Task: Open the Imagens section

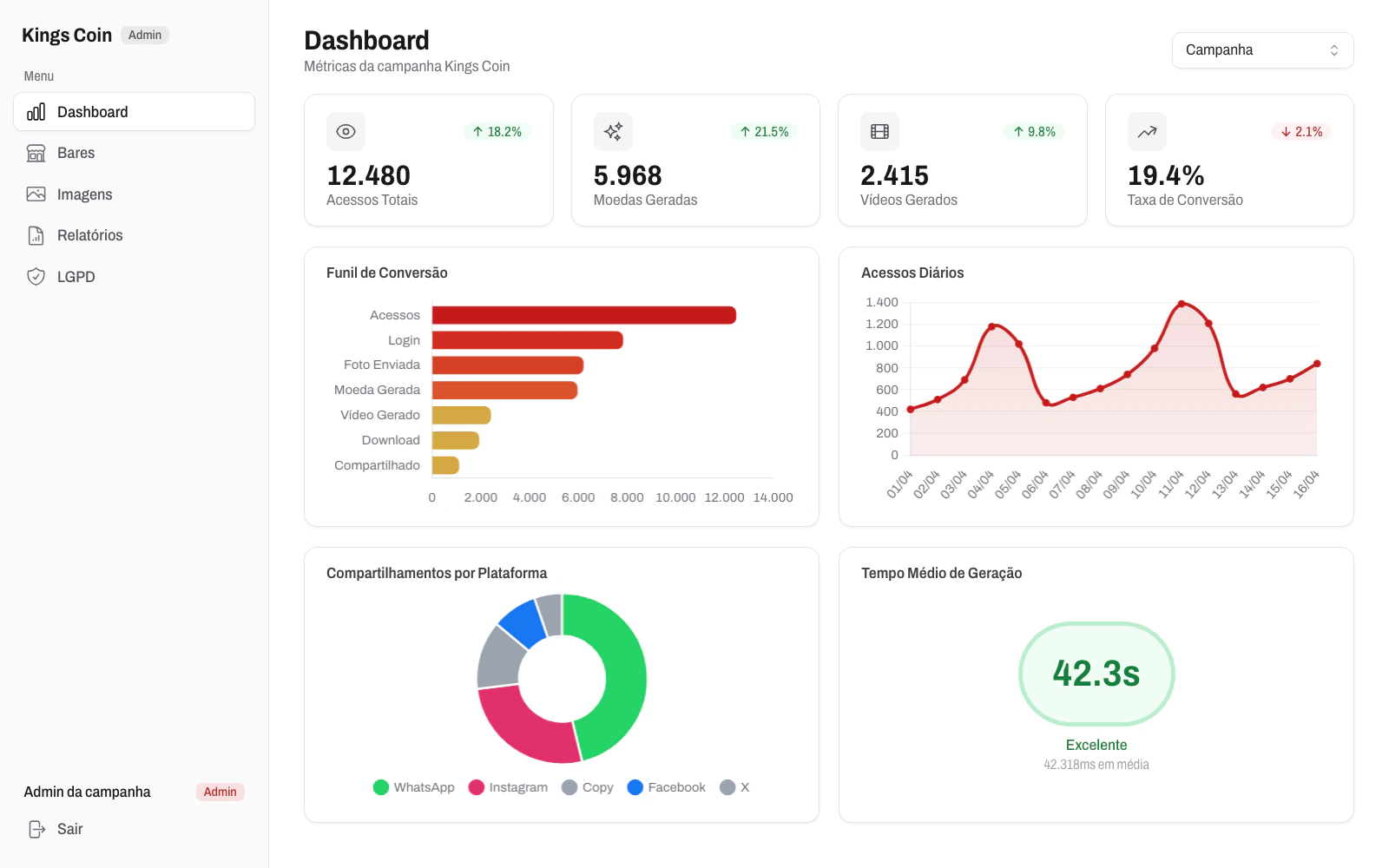Action: pos(134,194)
